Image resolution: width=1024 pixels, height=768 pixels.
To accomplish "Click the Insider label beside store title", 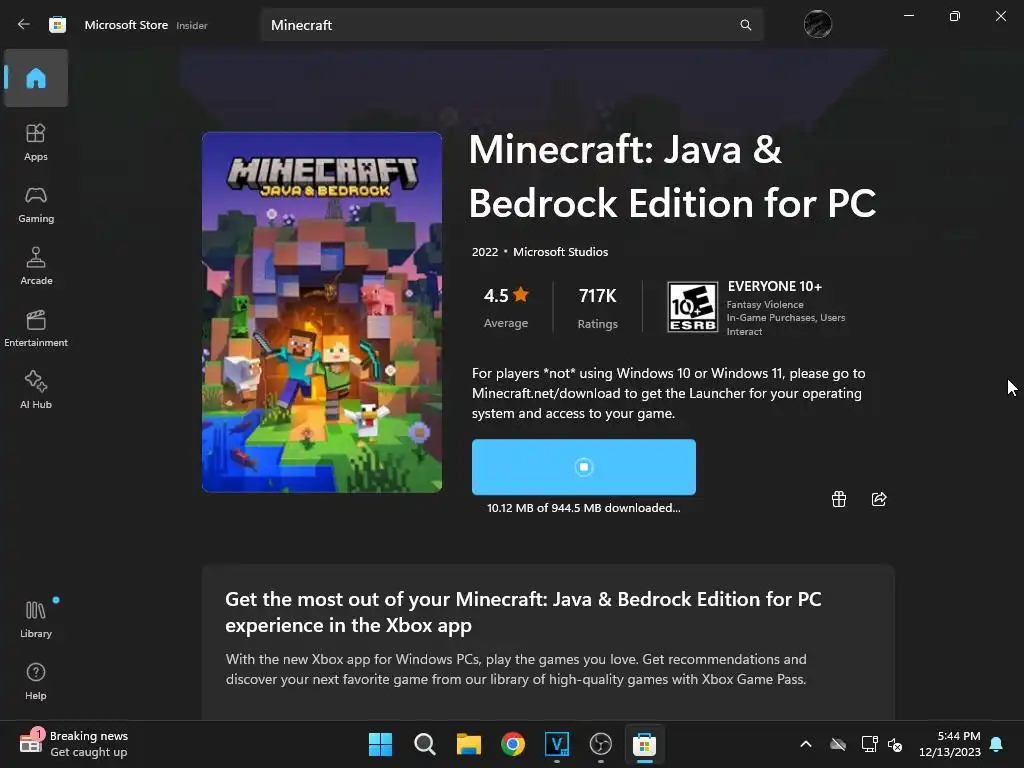I will click(192, 25).
